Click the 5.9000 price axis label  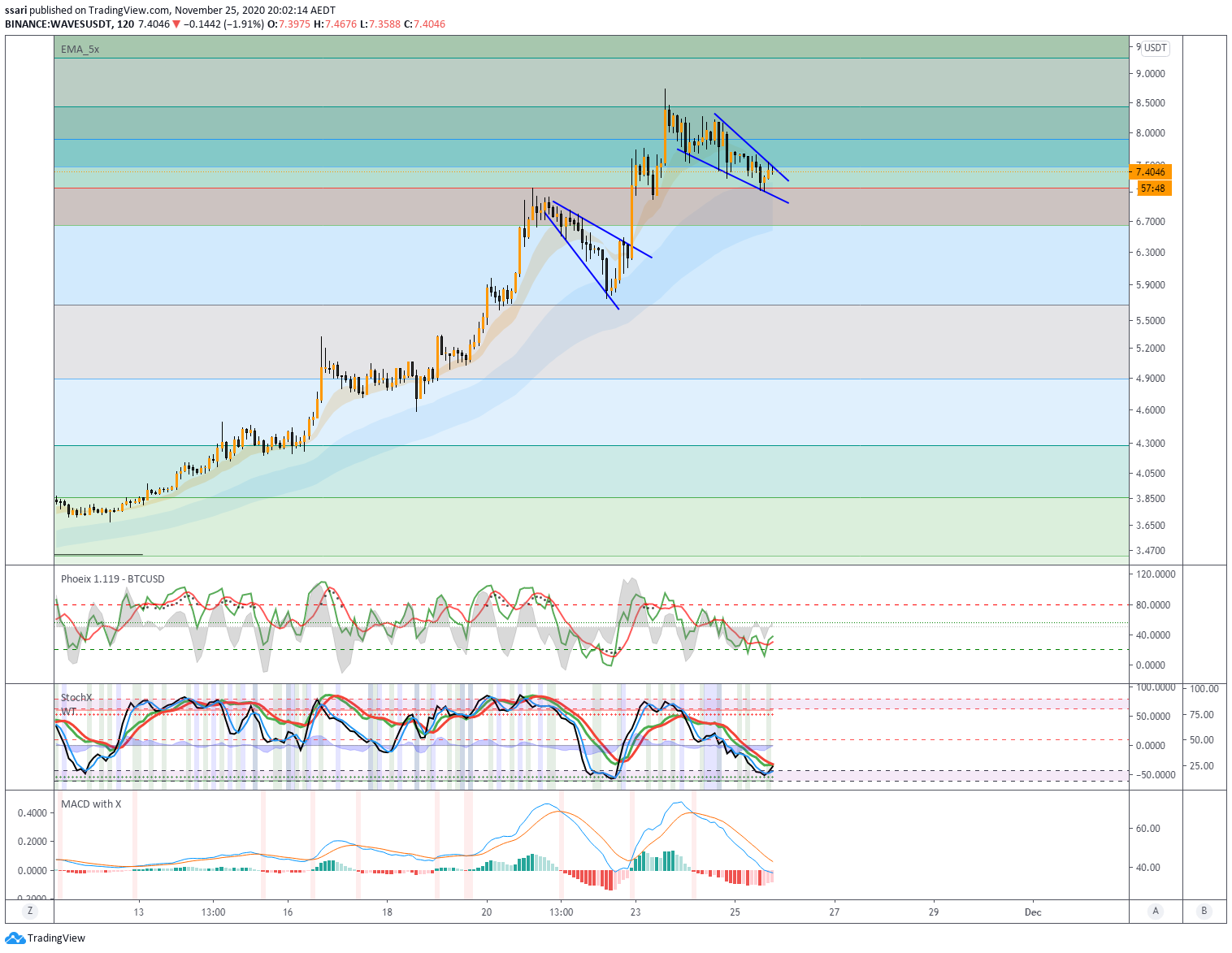tap(1151, 285)
